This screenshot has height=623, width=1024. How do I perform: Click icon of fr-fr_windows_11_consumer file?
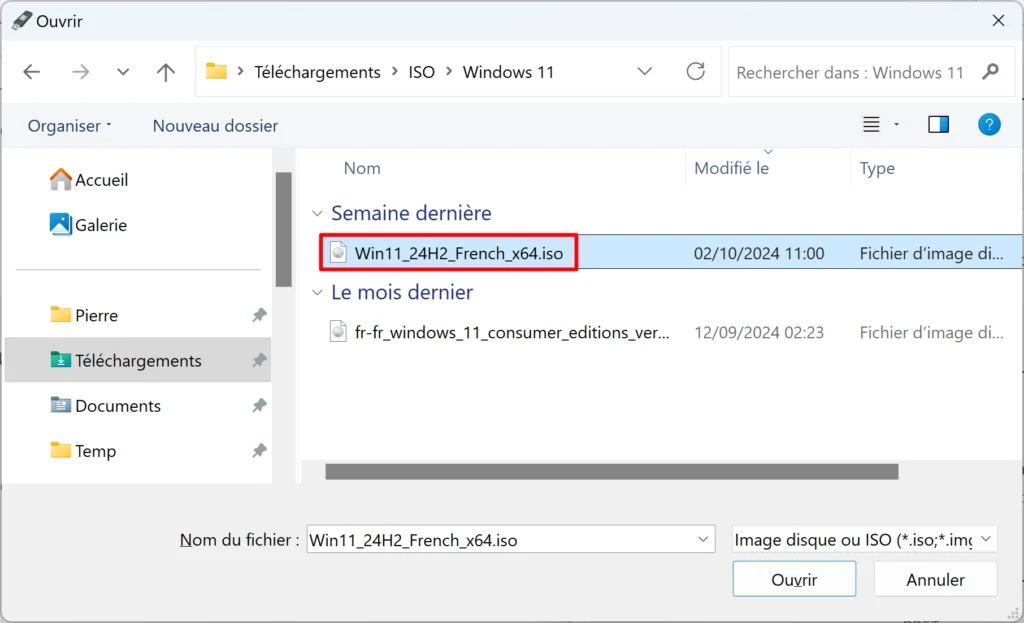pos(338,332)
